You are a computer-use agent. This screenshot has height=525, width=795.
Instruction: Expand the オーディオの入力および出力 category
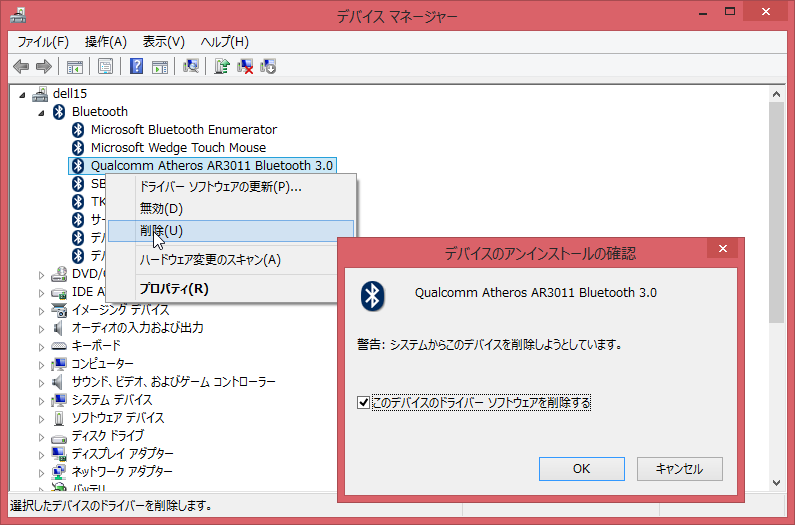(x=41, y=329)
